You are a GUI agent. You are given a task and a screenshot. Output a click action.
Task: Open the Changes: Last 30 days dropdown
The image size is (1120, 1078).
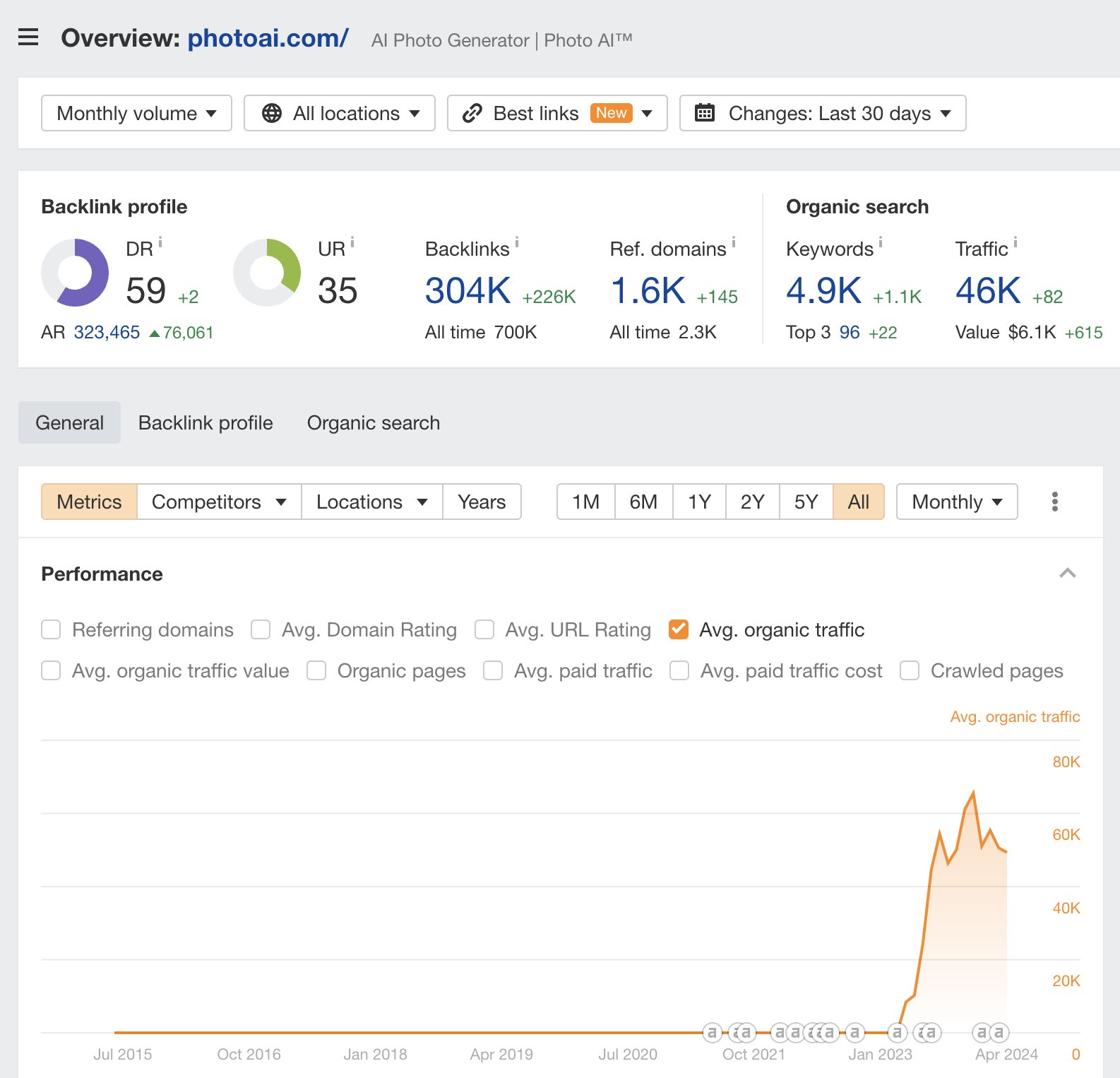coord(823,113)
